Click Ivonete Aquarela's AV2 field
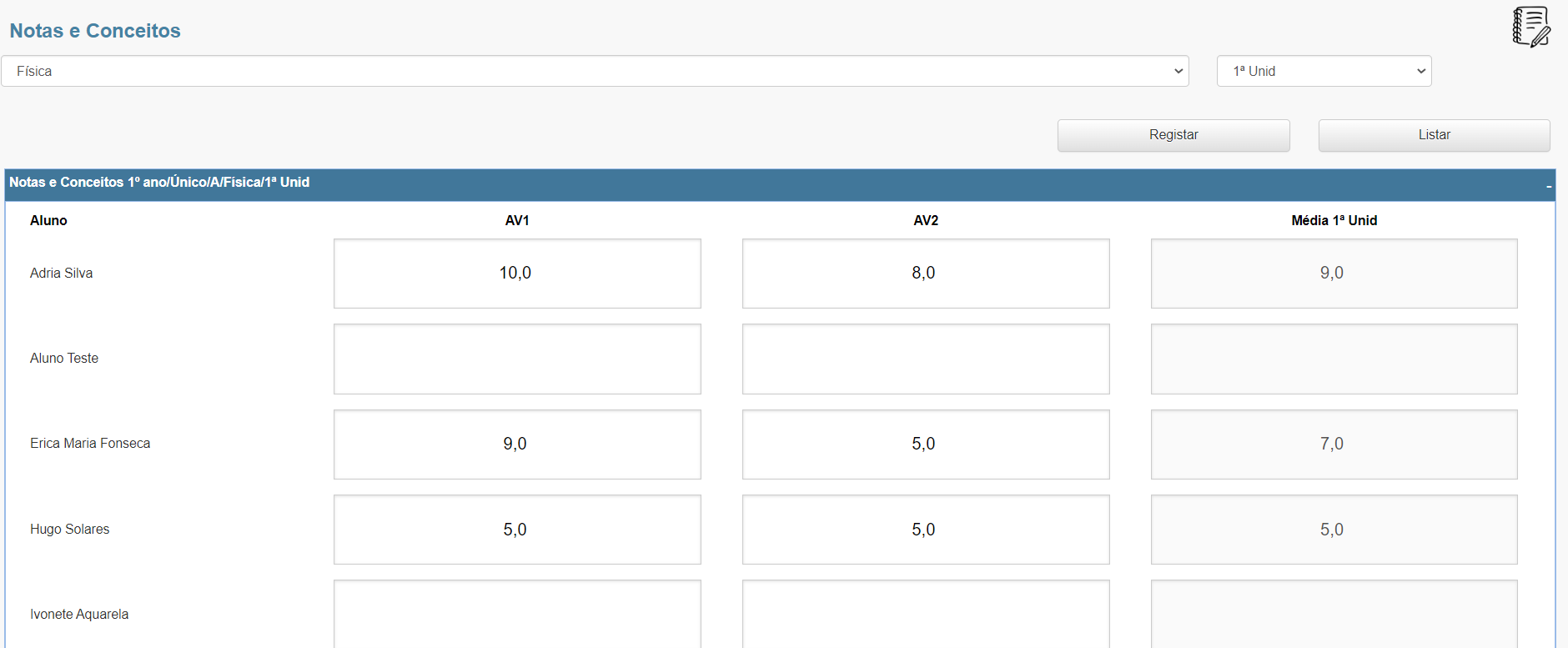The width and height of the screenshot is (1568, 648). [926, 614]
